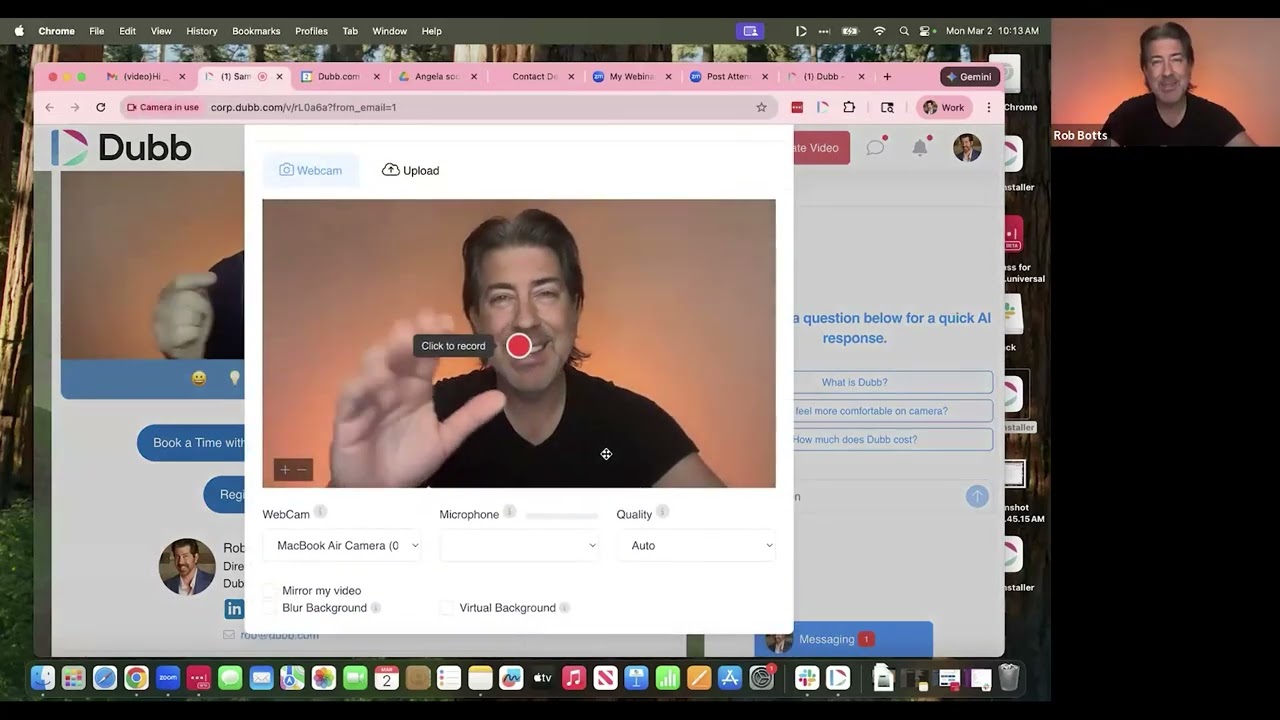Switch to the Contact De browser tab
The width and height of the screenshot is (1280, 720).
click(x=535, y=76)
